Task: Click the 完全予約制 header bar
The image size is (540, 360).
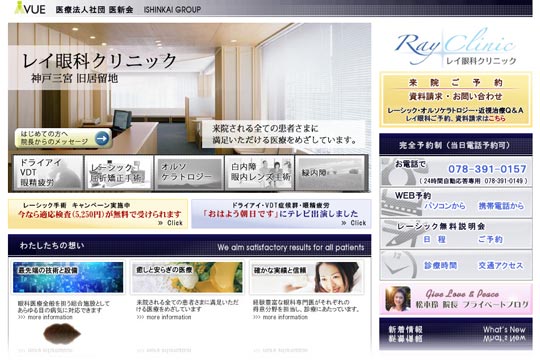Action: point(456,145)
